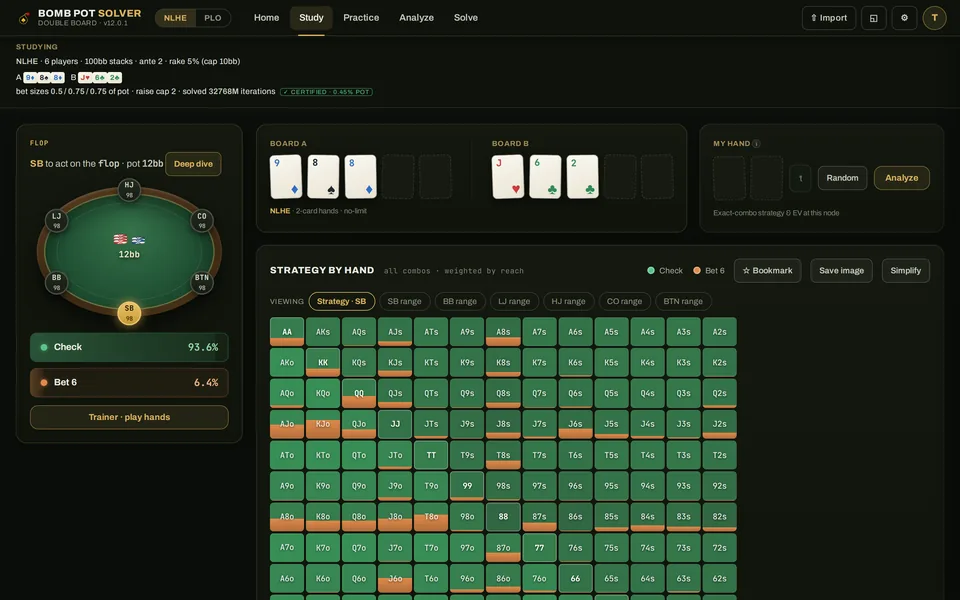The width and height of the screenshot is (960, 600).
Task: Click the empty turn card slot on Board B
Action: coord(620,176)
